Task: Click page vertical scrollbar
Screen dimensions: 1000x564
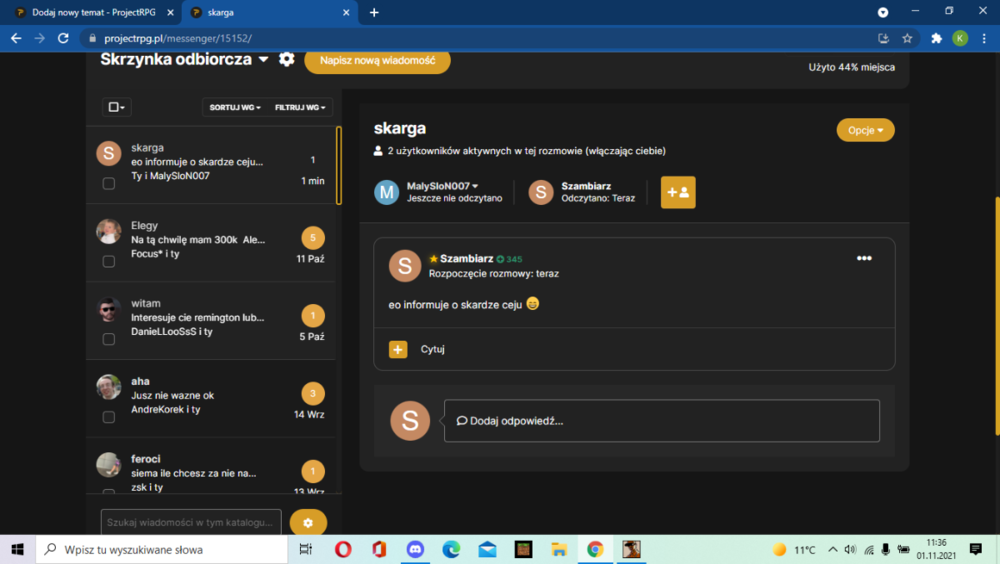Action: click(x=996, y=316)
